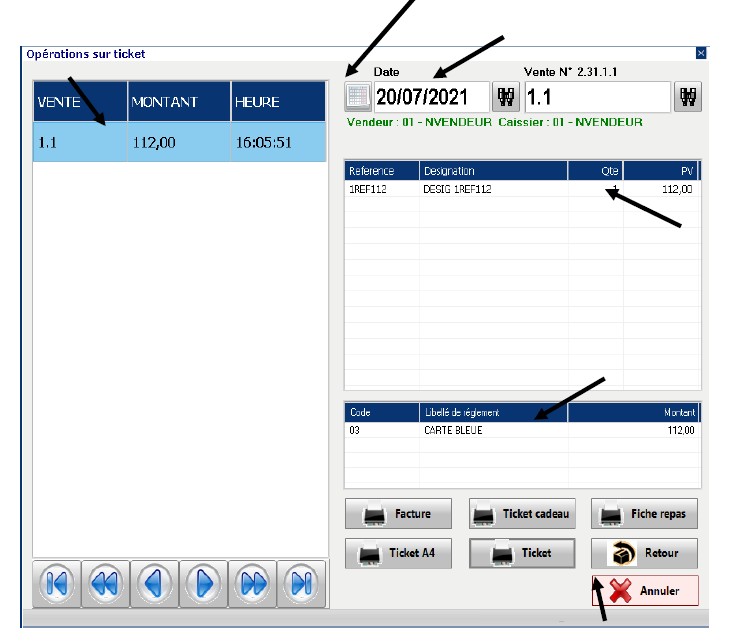Click binoculars search icon next to sale number
Viewport: 745px width, 642px height.
coord(688,97)
